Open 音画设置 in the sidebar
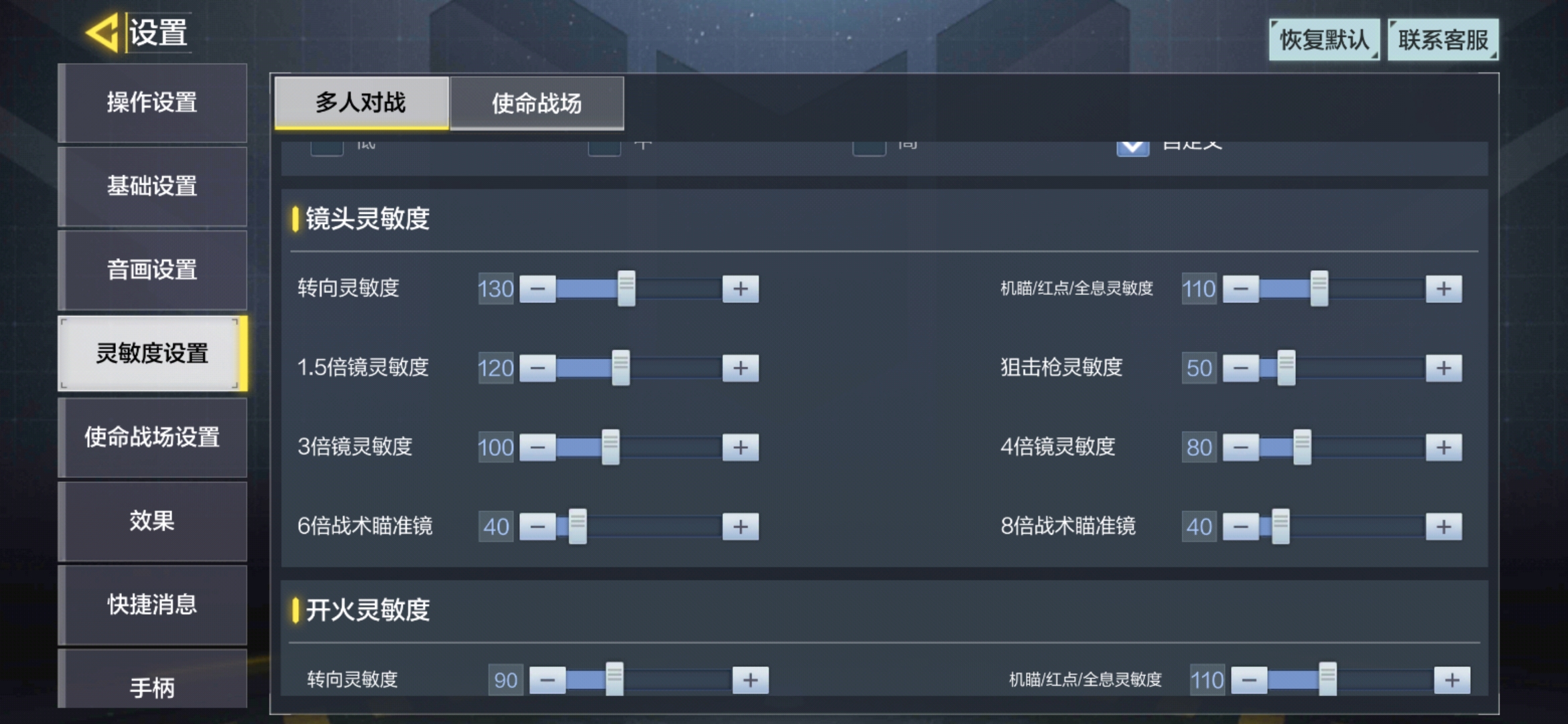Screen dimensions: 1568x724 point(152,270)
